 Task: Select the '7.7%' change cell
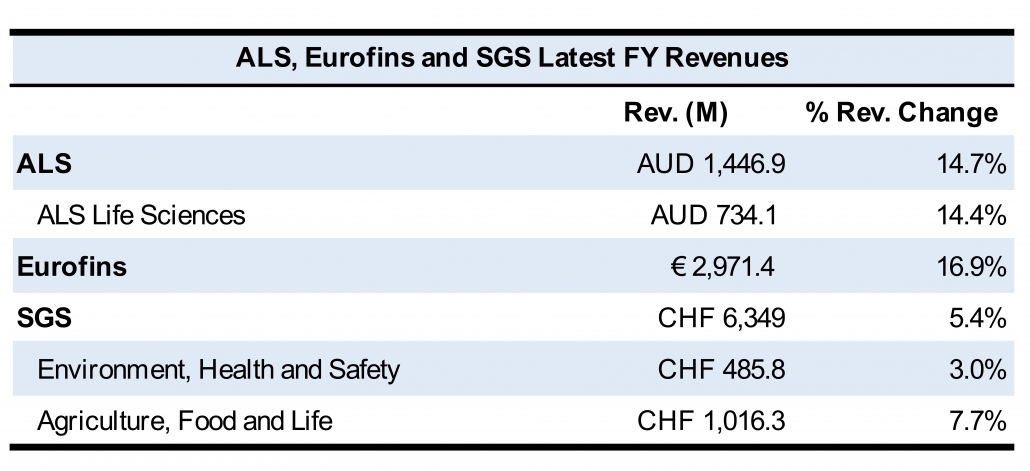[x=977, y=421]
